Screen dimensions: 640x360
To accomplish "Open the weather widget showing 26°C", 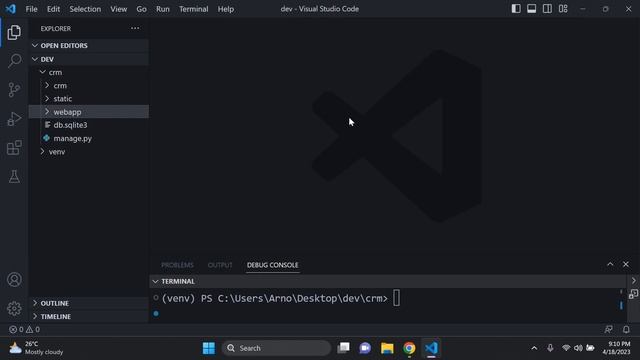I will [x=36, y=348].
